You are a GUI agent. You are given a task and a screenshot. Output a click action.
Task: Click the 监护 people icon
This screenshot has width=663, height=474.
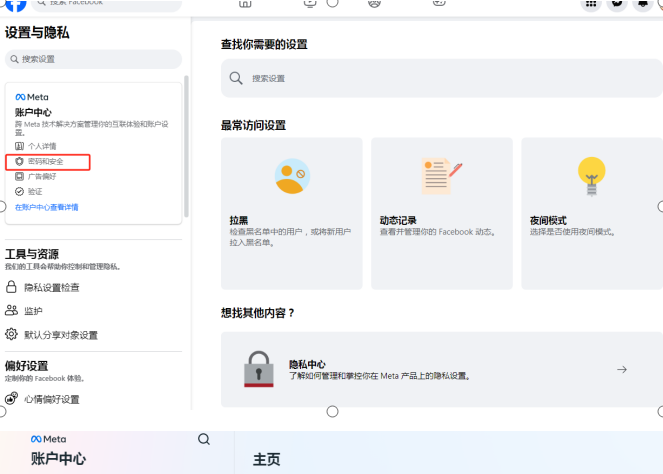12,311
